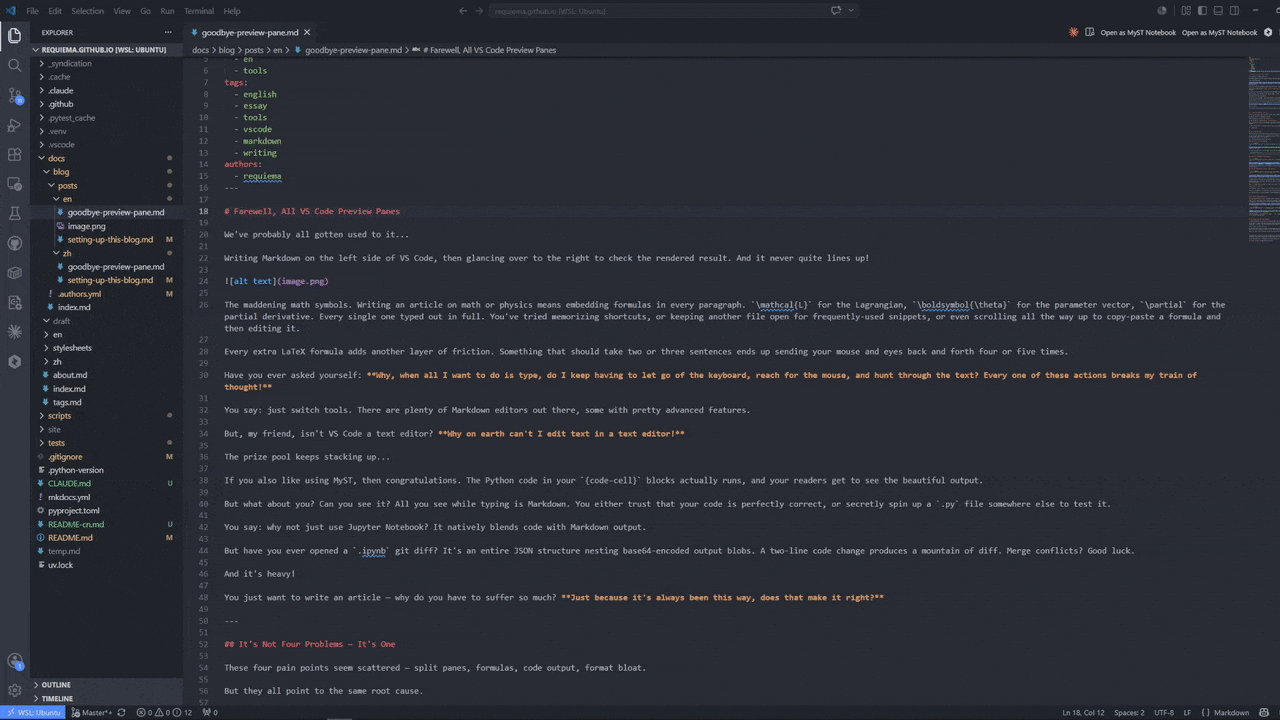Click the ports forwarded indicator
This screenshot has width=1280, height=720.
coord(210,713)
